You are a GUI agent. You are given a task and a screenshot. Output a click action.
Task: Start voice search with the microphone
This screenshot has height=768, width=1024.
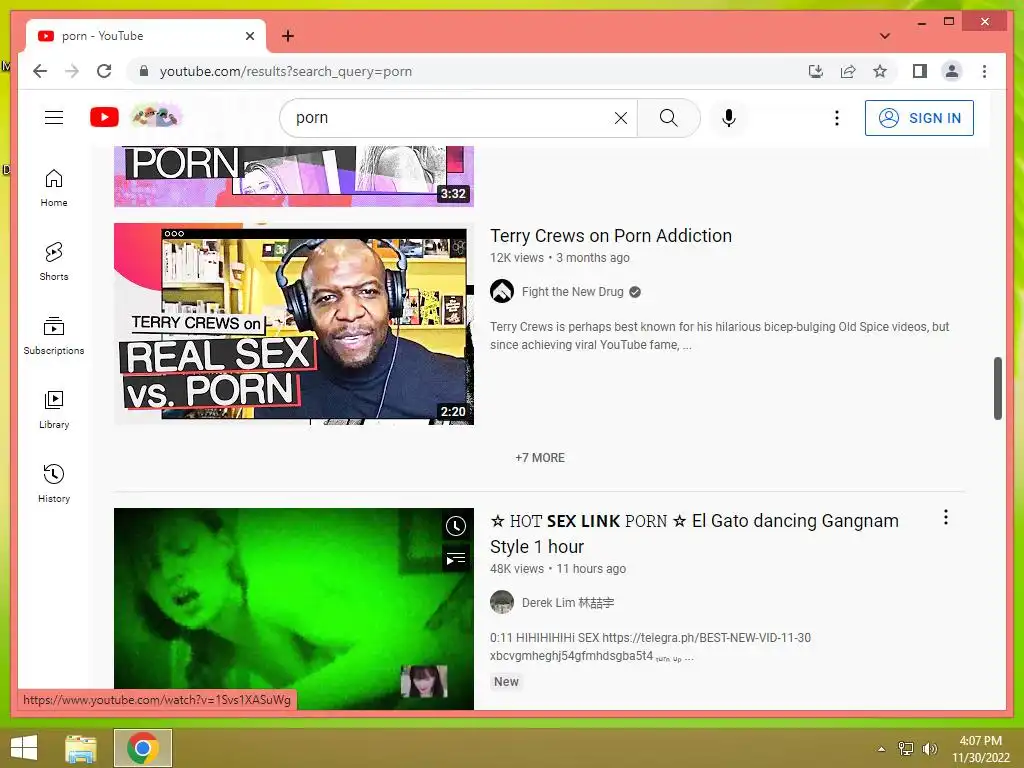click(x=729, y=118)
